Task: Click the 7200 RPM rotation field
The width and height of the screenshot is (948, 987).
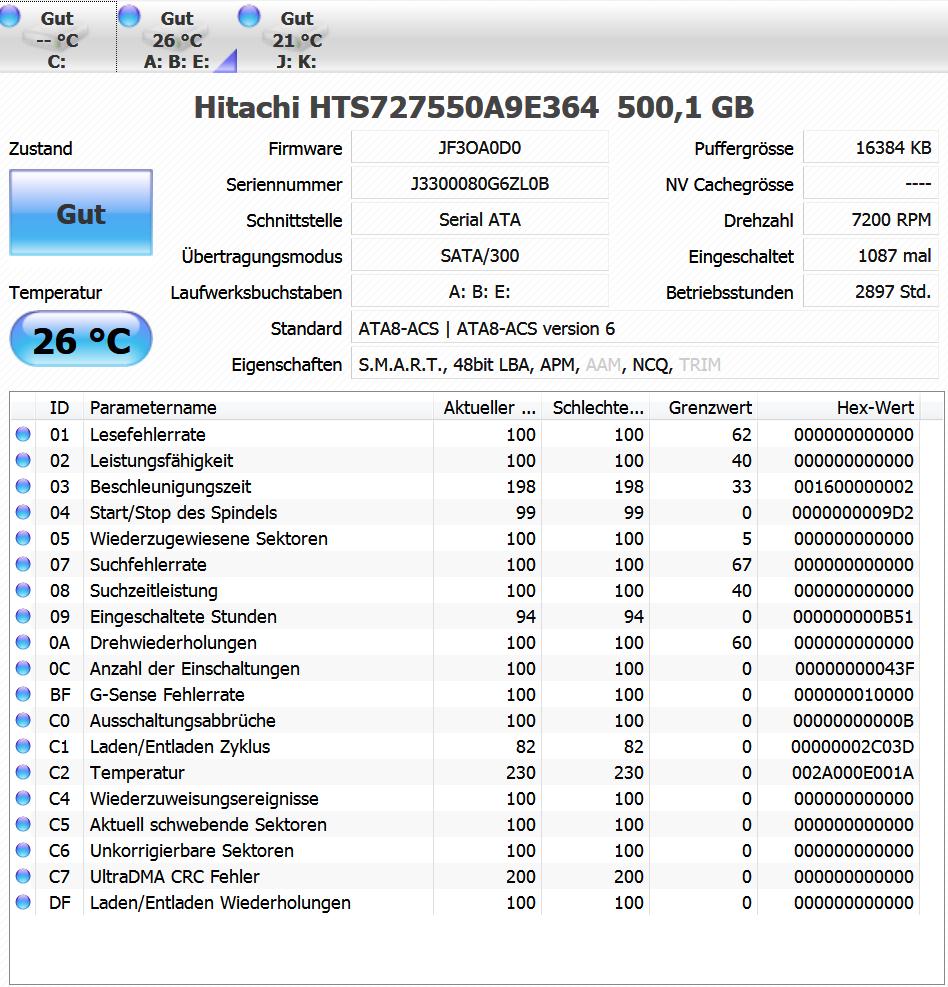Action: coord(871,220)
